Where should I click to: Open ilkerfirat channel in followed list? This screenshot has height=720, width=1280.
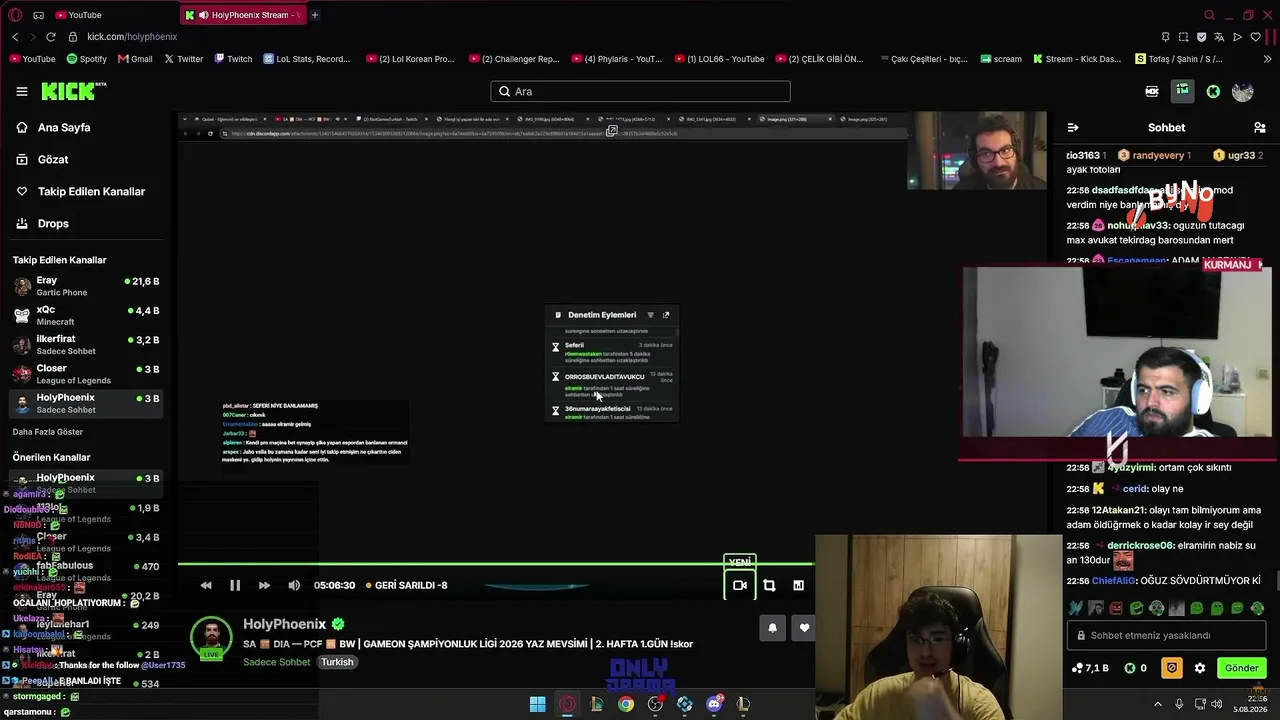[x=86, y=345]
